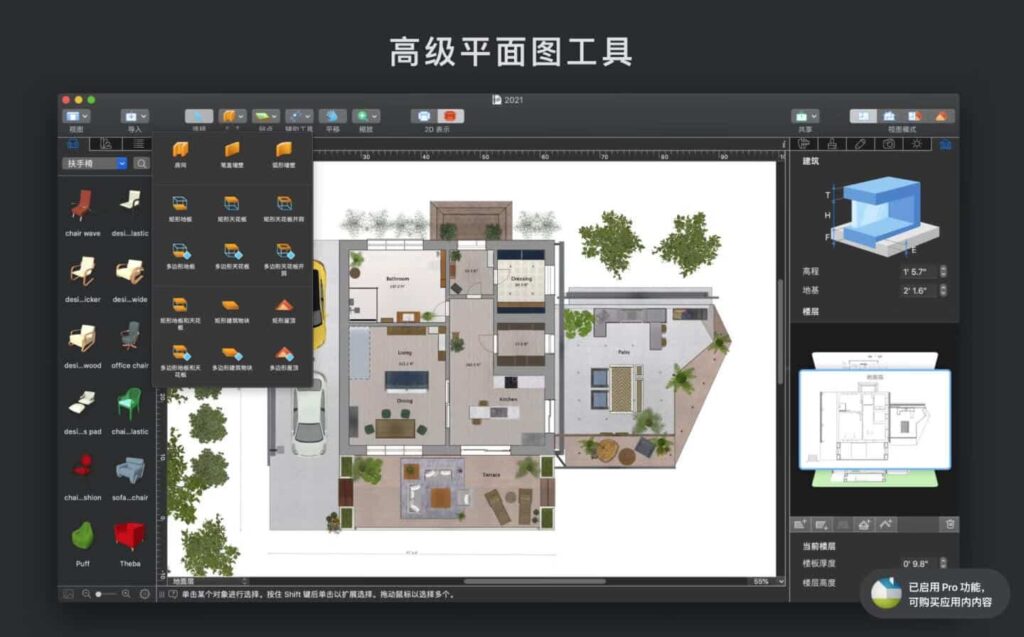Open the 导入 import tool
Viewport: 1024px width, 637px height.
coord(132,115)
